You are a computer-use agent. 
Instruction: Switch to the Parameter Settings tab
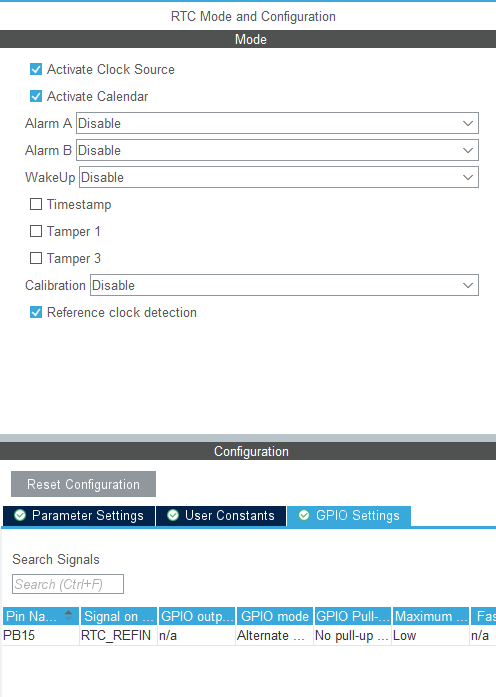79,516
